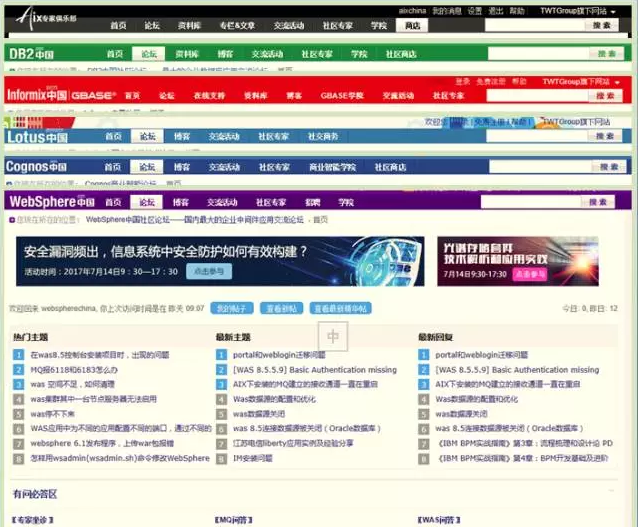Focus the Cognos中国 search field
The image size is (640, 530).
point(540,167)
